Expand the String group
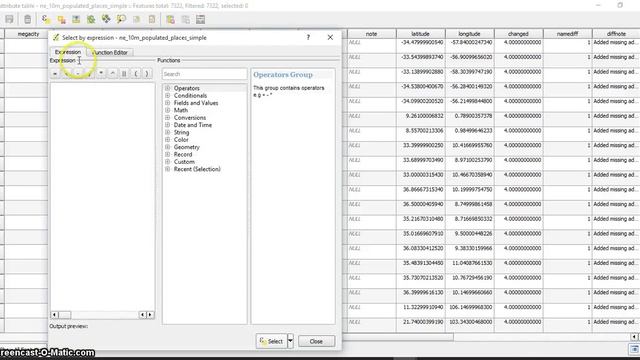 point(167,132)
